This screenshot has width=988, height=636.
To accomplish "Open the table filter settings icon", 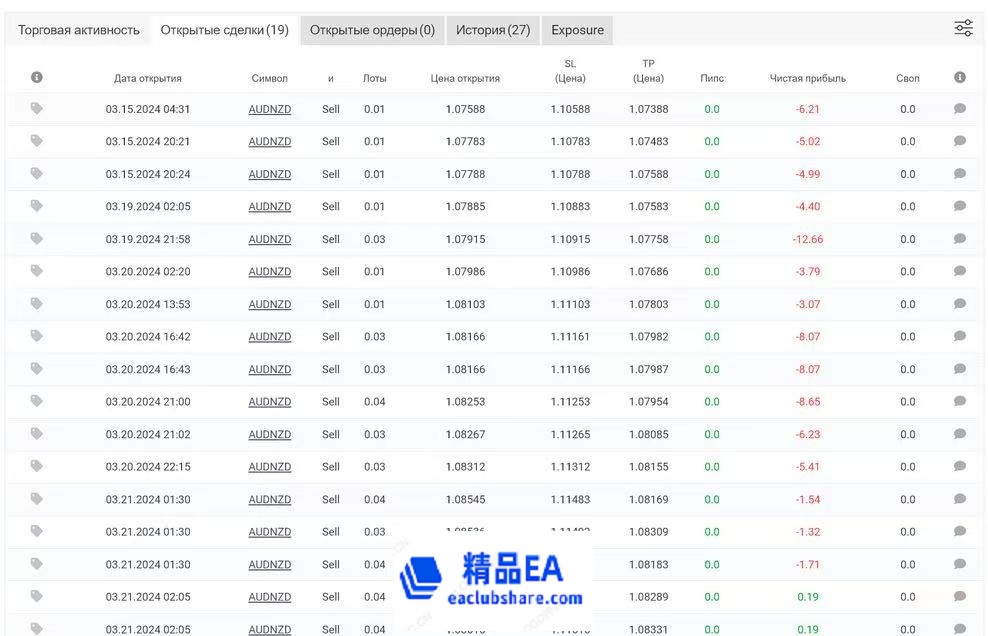I will pos(963,28).
